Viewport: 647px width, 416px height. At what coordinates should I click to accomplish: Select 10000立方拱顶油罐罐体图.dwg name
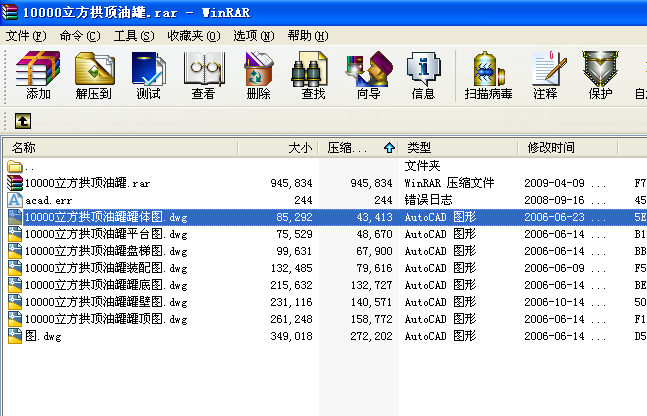pos(106,217)
